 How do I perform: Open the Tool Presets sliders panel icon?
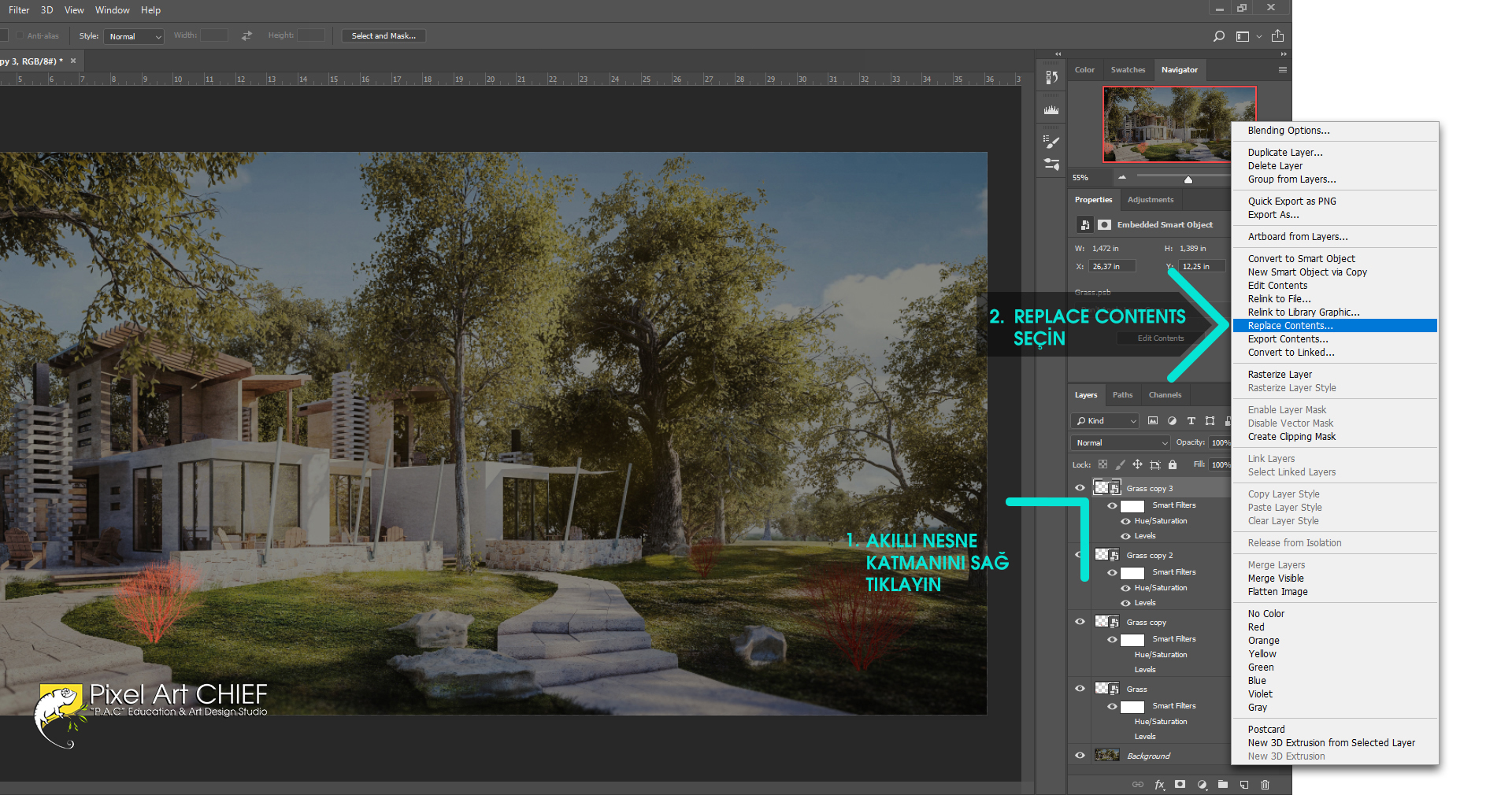[1051, 164]
